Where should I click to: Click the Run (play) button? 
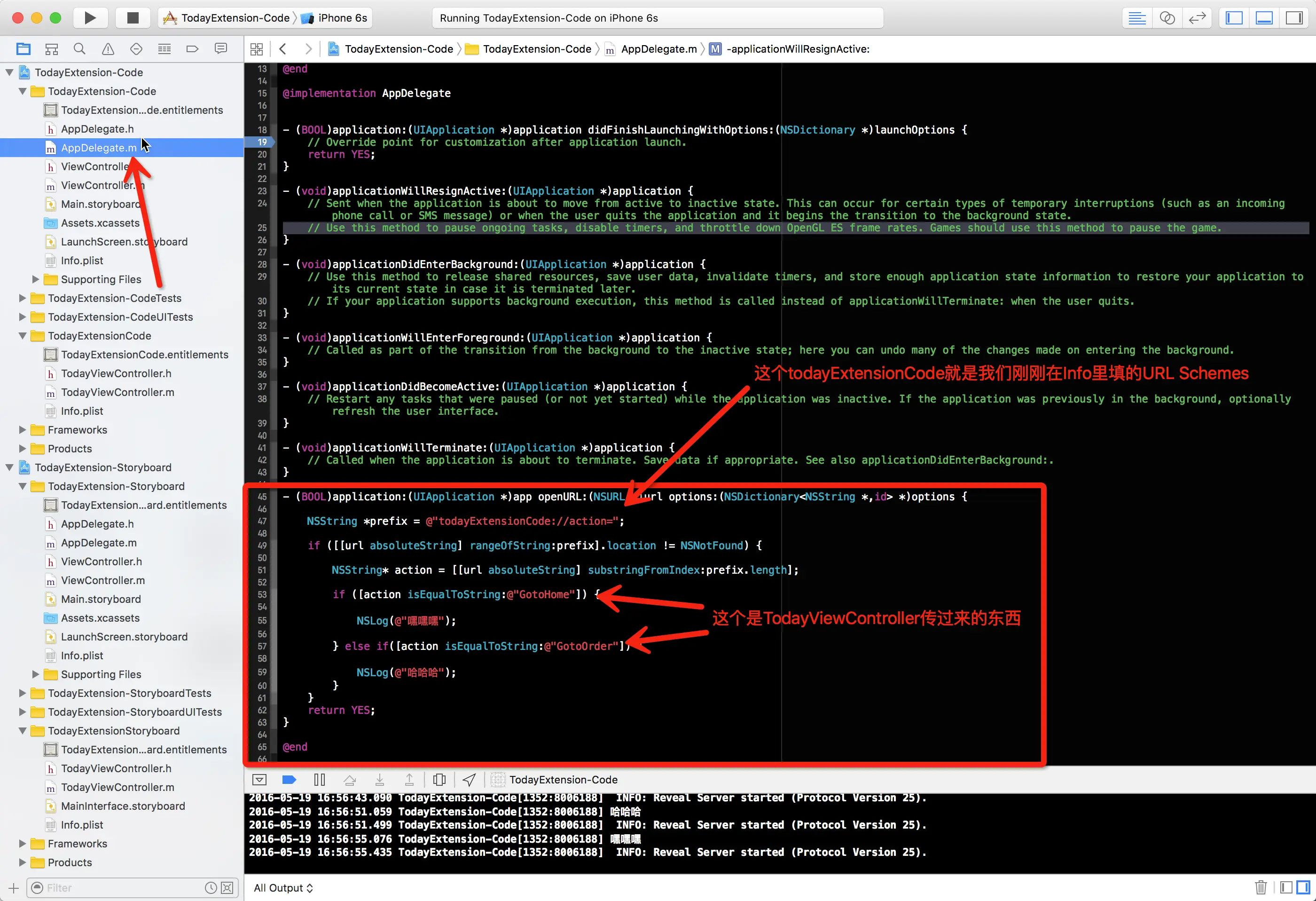coord(90,17)
